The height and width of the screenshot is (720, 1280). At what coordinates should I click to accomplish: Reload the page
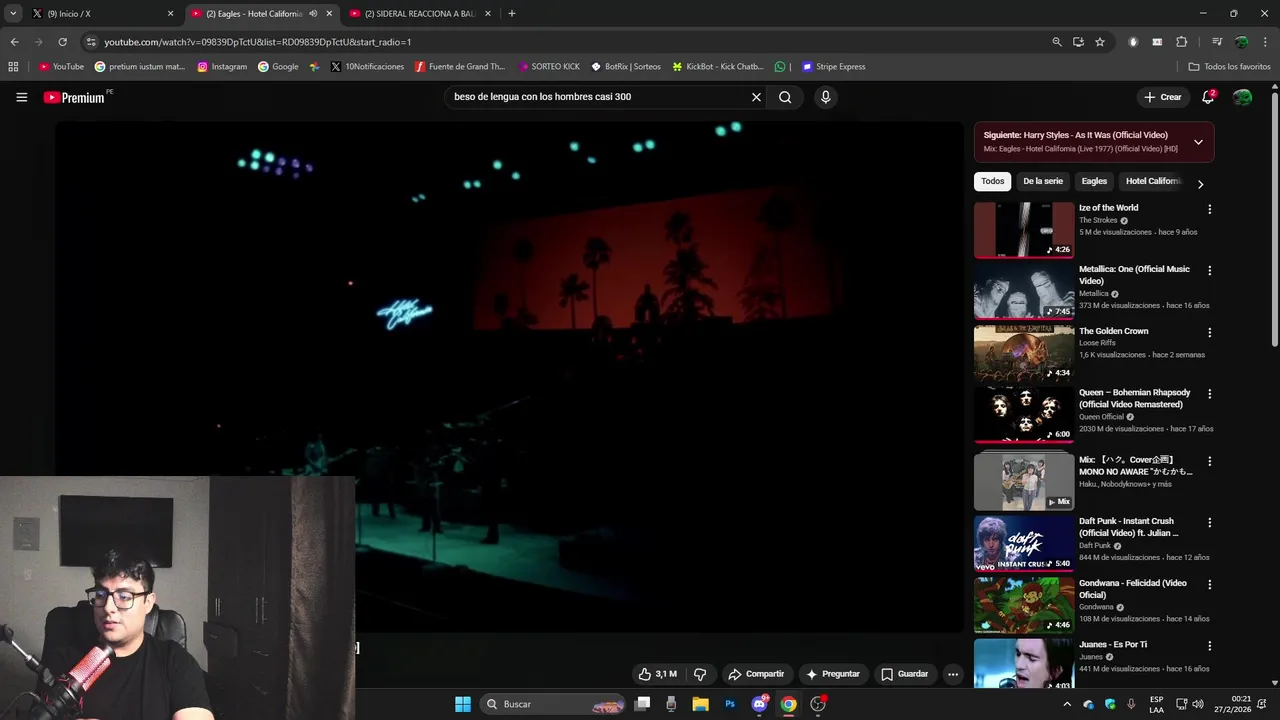click(x=62, y=42)
